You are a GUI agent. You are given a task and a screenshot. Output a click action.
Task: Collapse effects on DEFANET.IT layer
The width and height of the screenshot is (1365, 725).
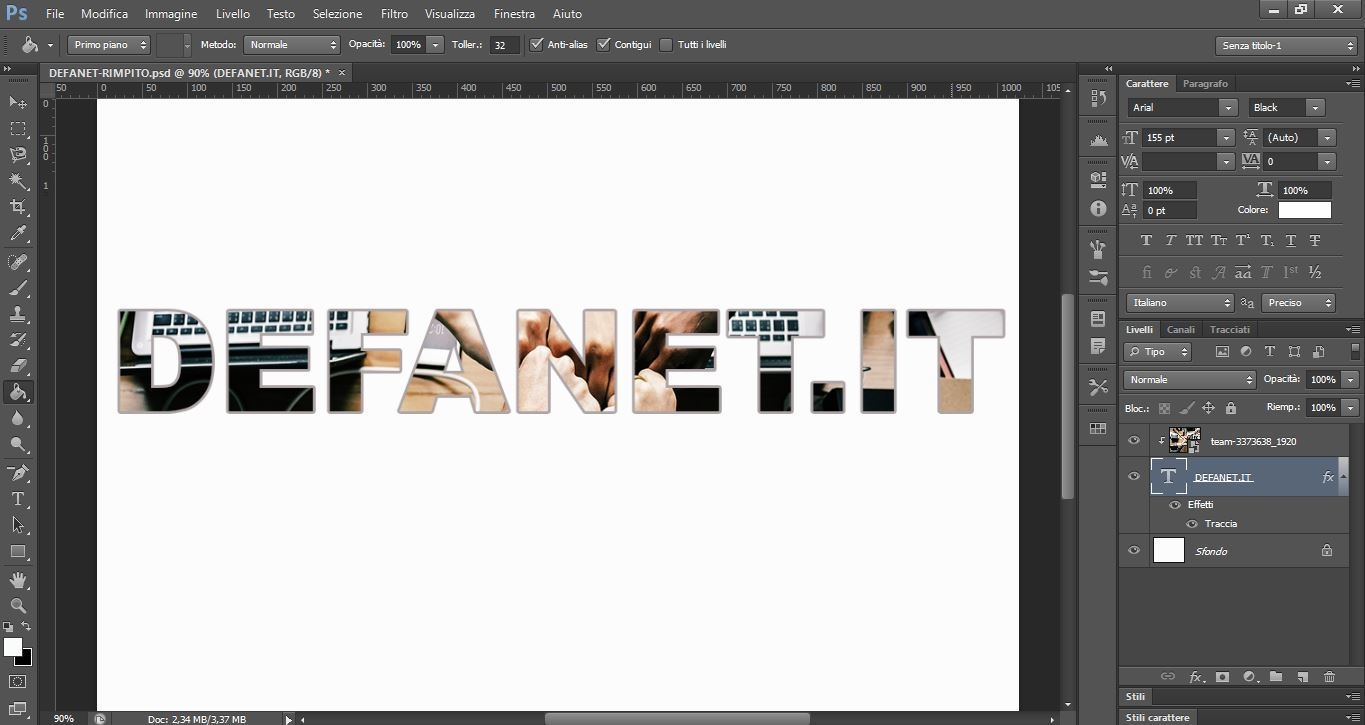1345,477
